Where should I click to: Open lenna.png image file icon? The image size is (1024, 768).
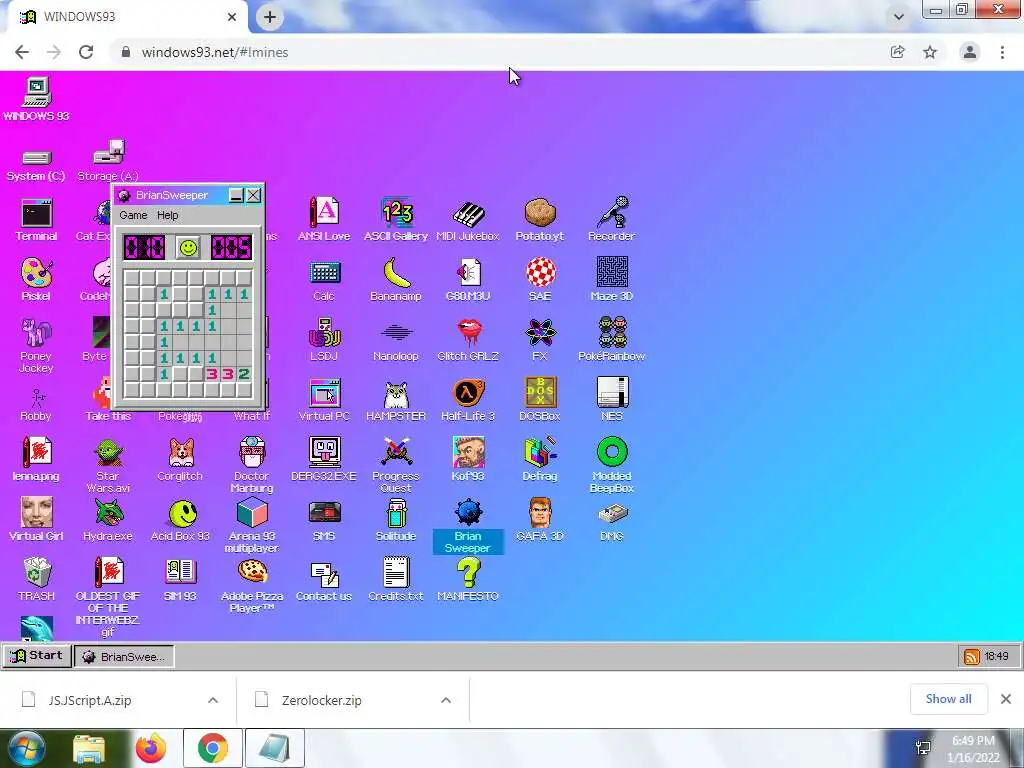37,453
